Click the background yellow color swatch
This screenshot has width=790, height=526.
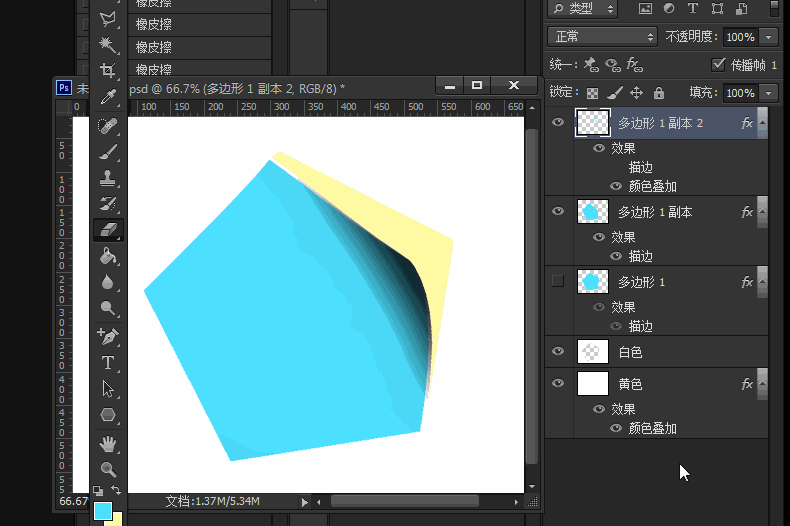(x=117, y=520)
